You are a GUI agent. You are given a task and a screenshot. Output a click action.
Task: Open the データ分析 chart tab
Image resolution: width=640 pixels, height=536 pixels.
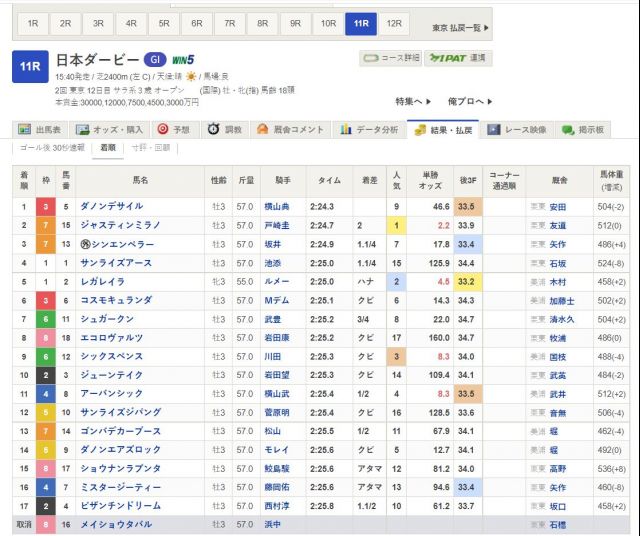(369, 130)
